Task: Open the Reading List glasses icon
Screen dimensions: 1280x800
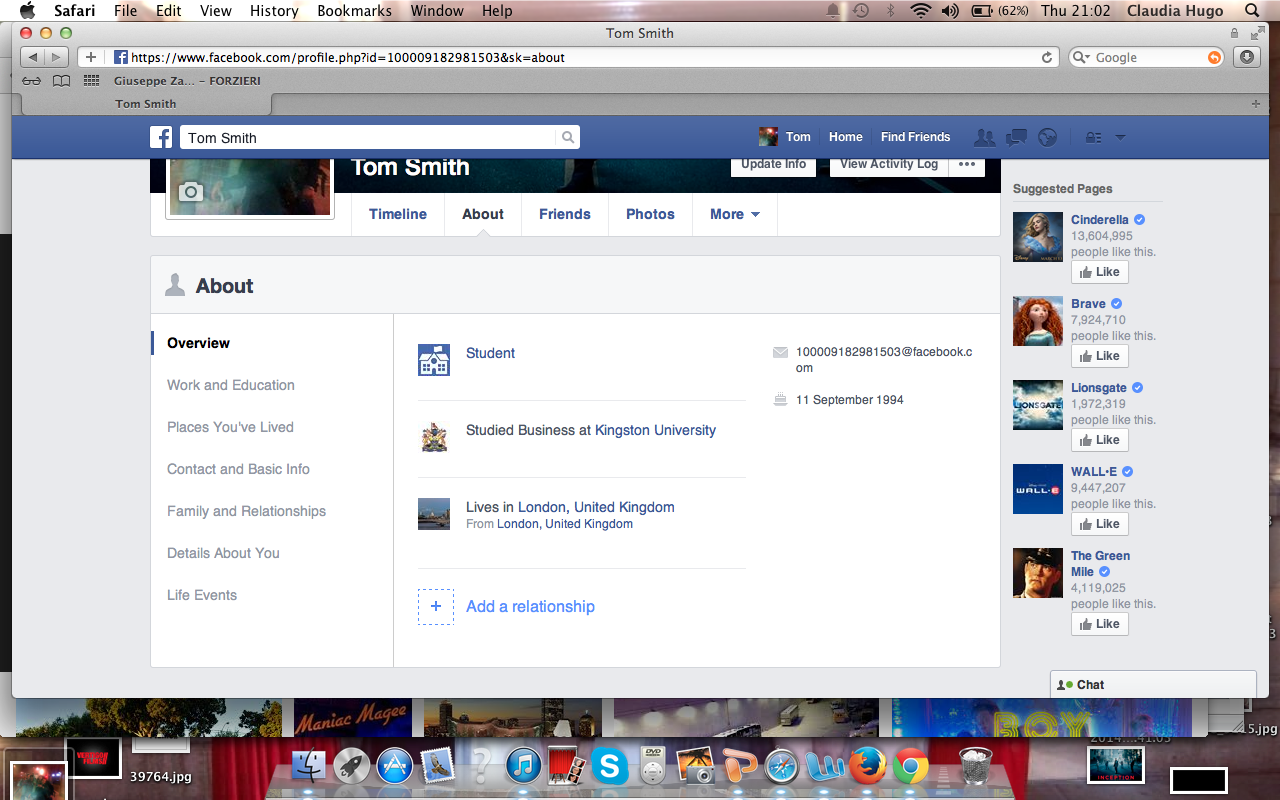Action: tap(32, 81)
